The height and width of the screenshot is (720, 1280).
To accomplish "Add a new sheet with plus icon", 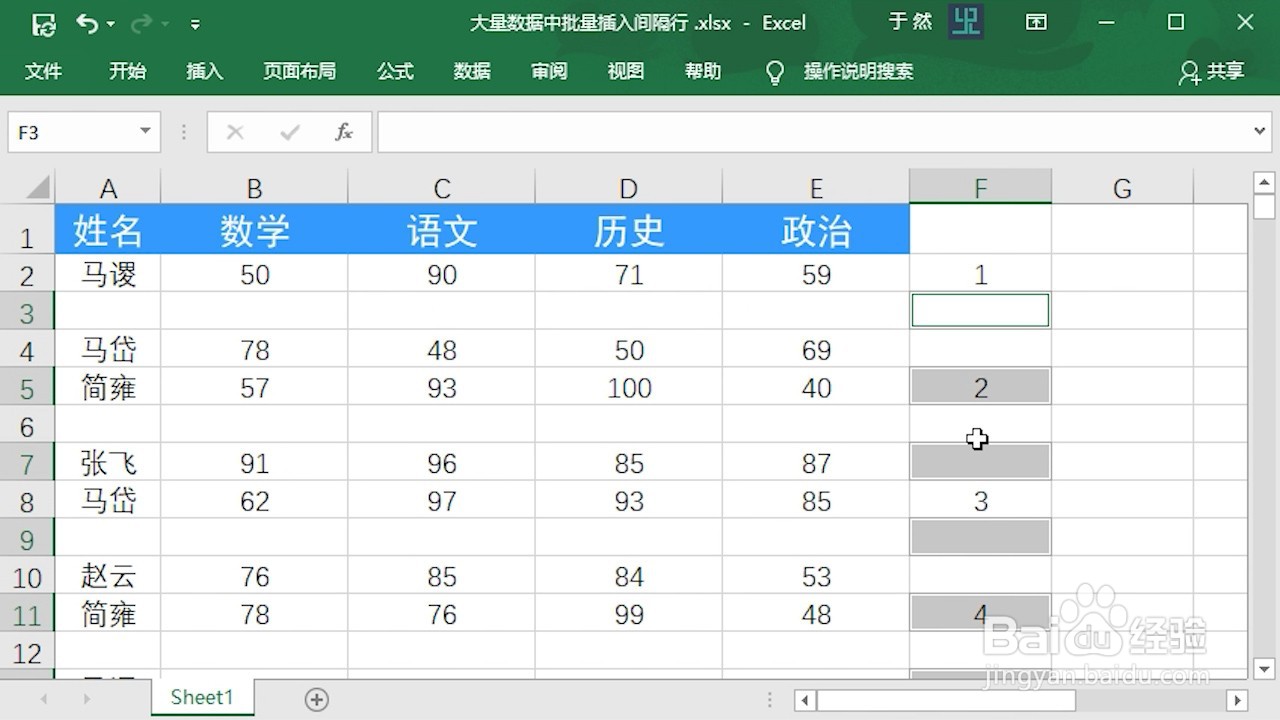I will pyautogui.click(x=317, y=699).
